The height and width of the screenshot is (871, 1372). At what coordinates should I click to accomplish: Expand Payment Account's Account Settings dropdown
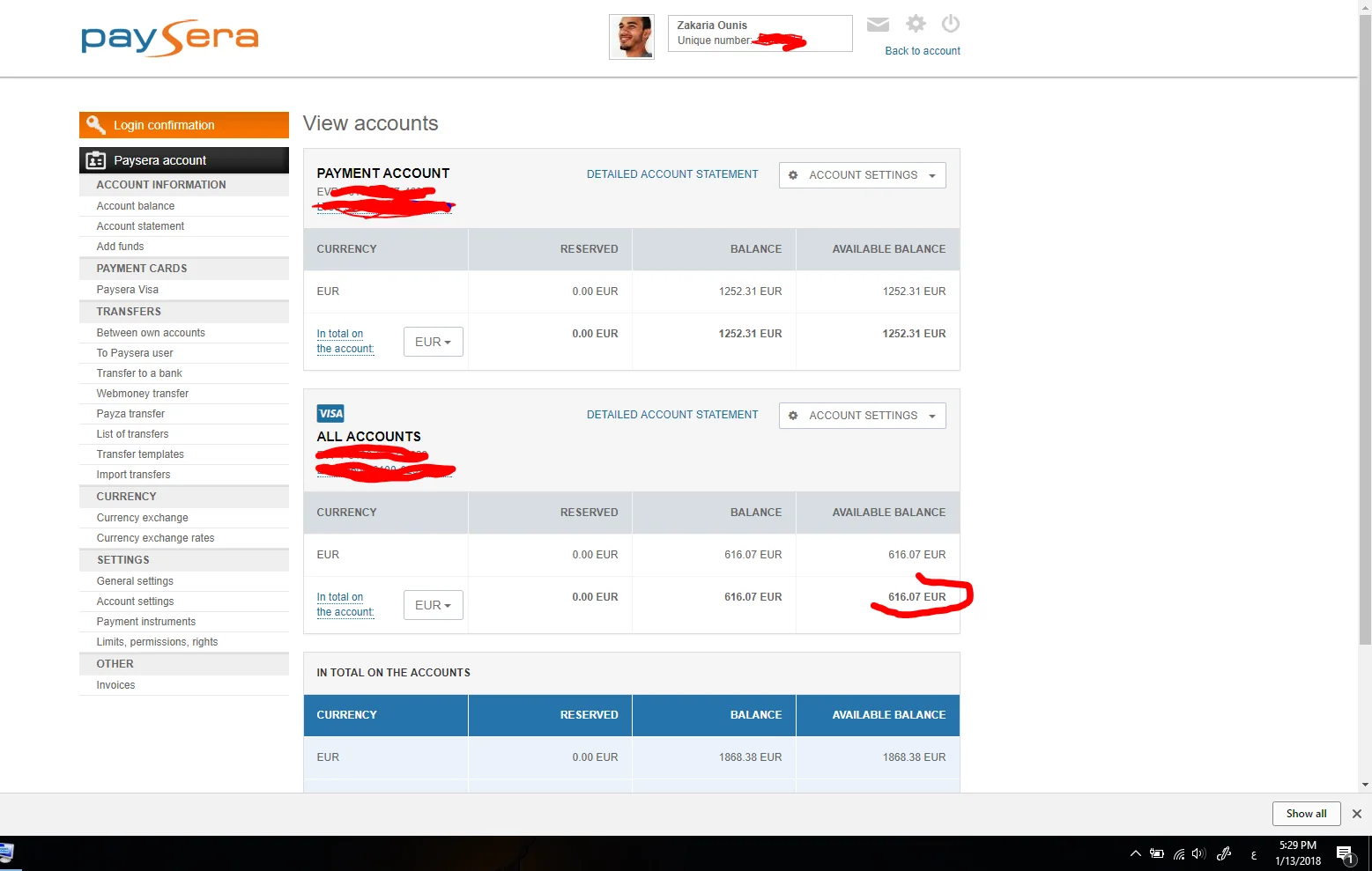[862, 175]
